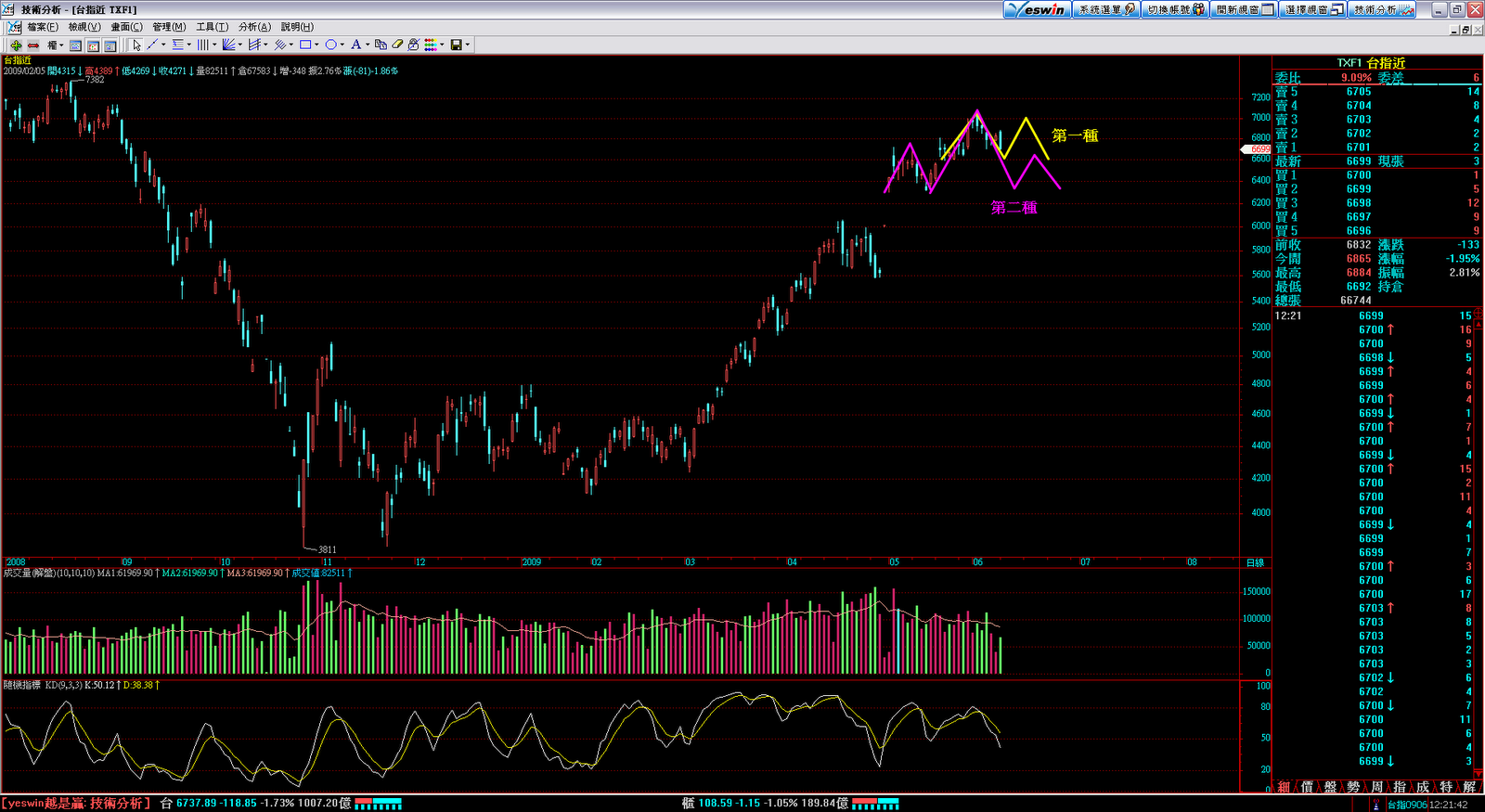Expand the pitchfork tool dropdown arrow

coord(265,45)
